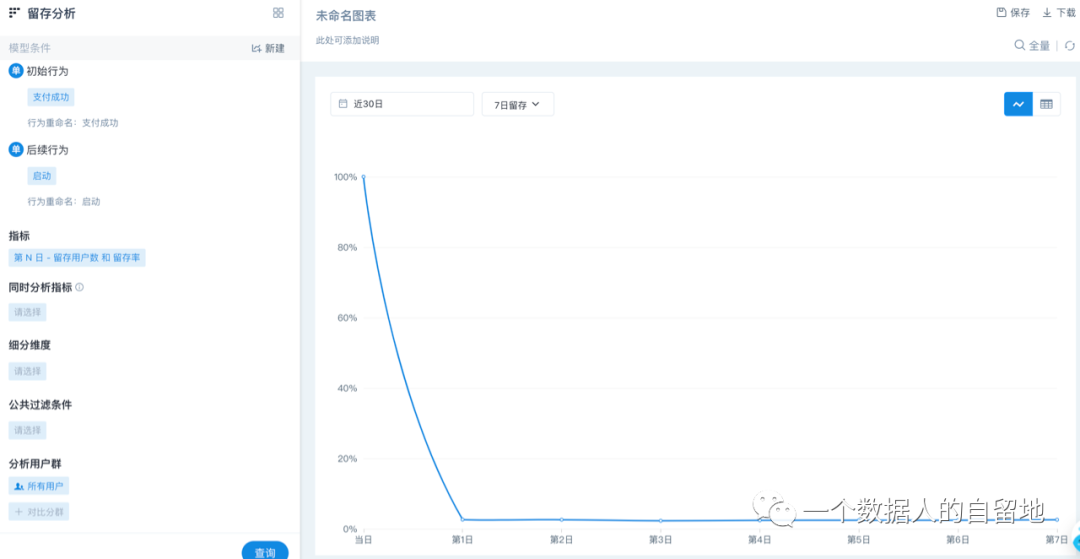Click 行为重命名: 支付成功 text
The image size is (1080, 559).
[73, 123]
